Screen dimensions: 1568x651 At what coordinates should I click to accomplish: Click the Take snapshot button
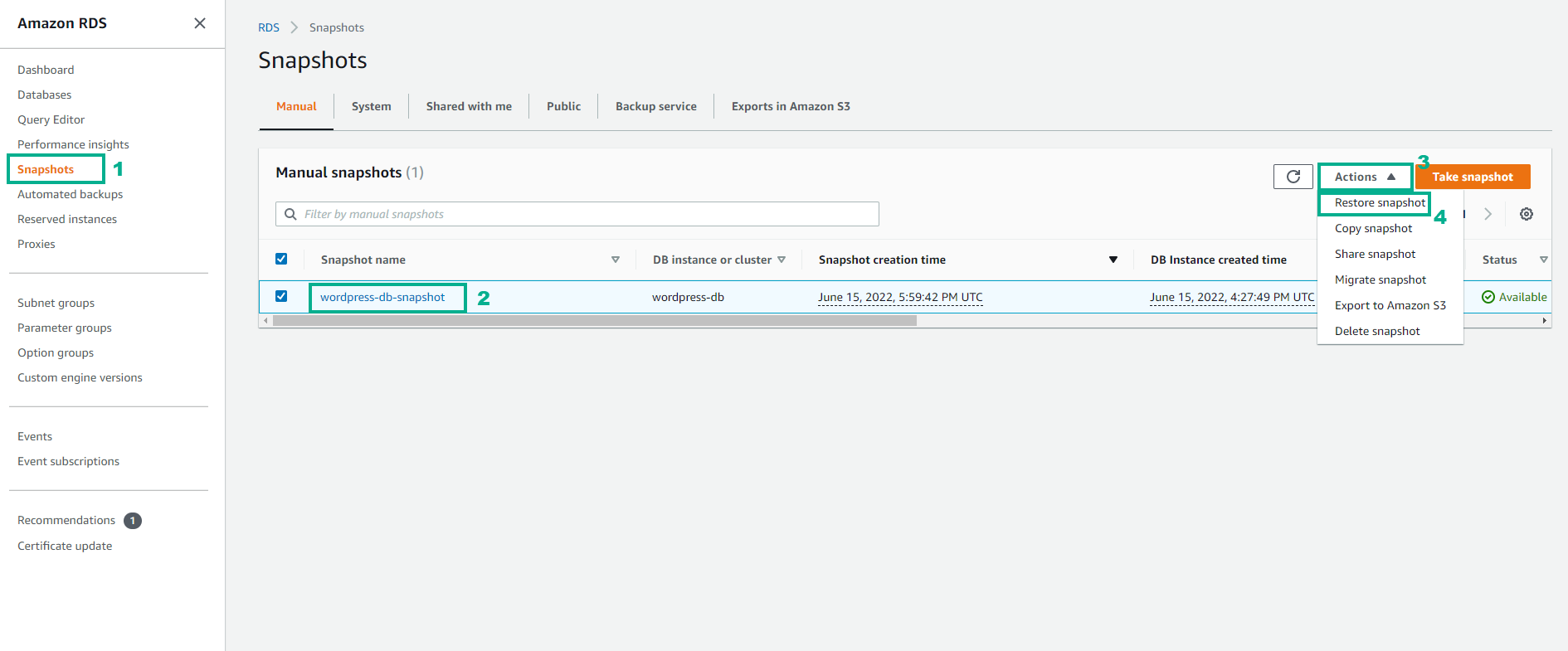(1473, 177)
